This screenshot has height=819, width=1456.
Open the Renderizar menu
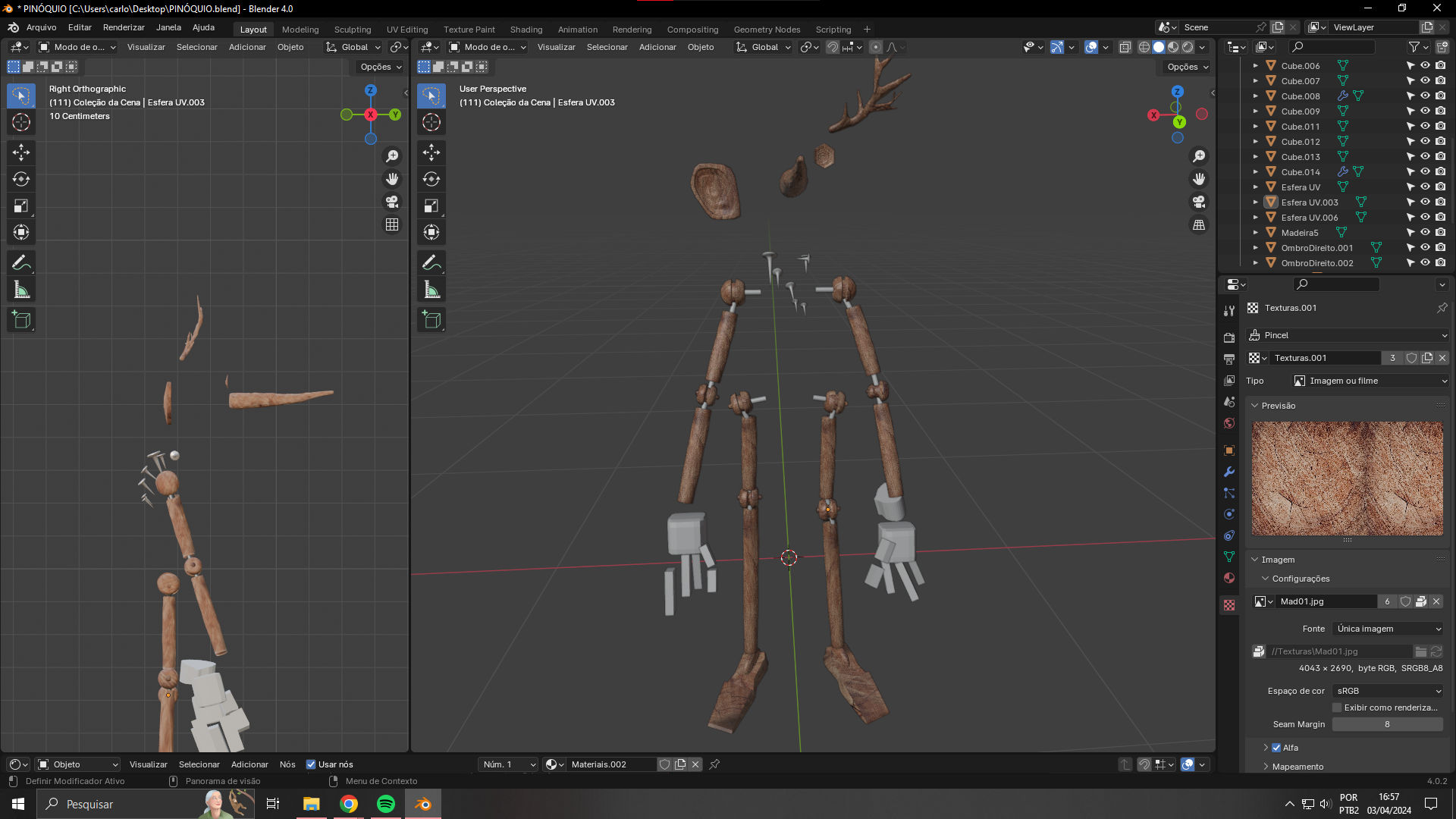pyautogui.click(x=124, y=27)
